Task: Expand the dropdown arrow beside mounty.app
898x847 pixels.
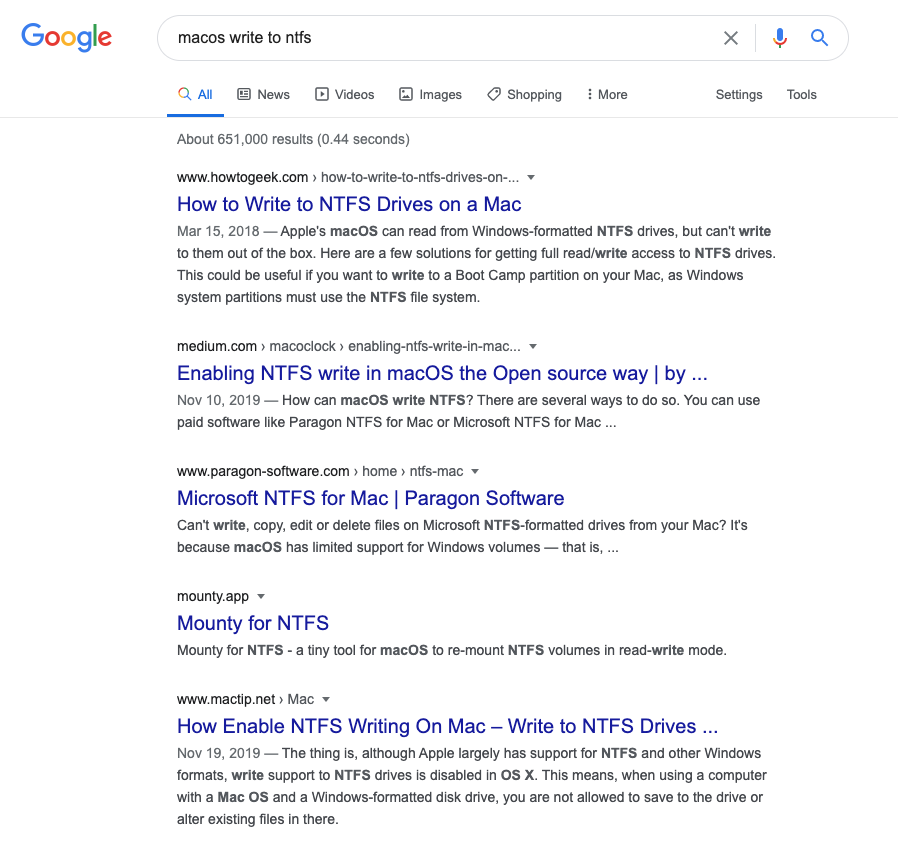Action: [x=261, y=596]
